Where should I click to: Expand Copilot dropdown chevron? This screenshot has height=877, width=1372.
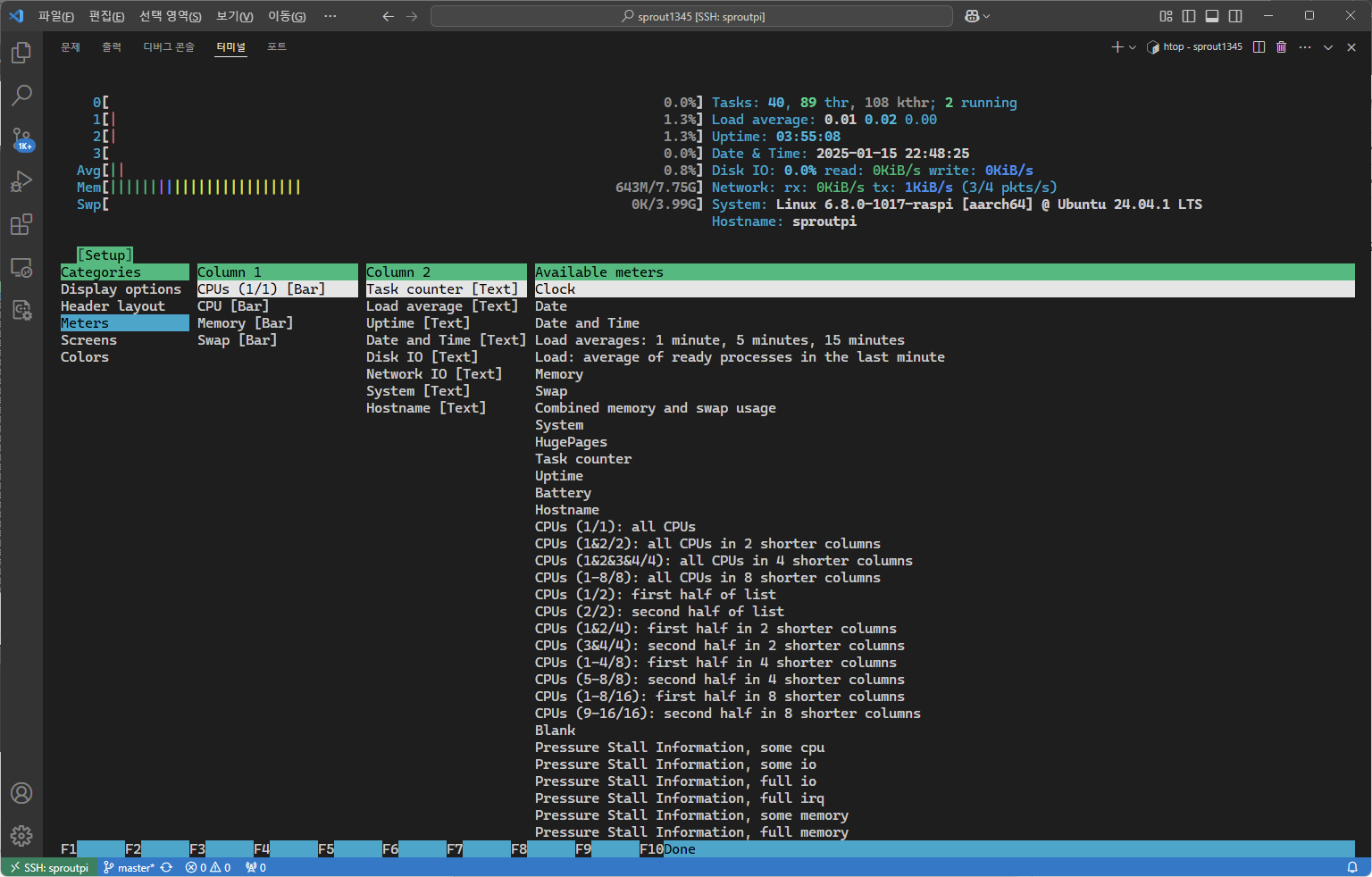[x=986, y=16]
